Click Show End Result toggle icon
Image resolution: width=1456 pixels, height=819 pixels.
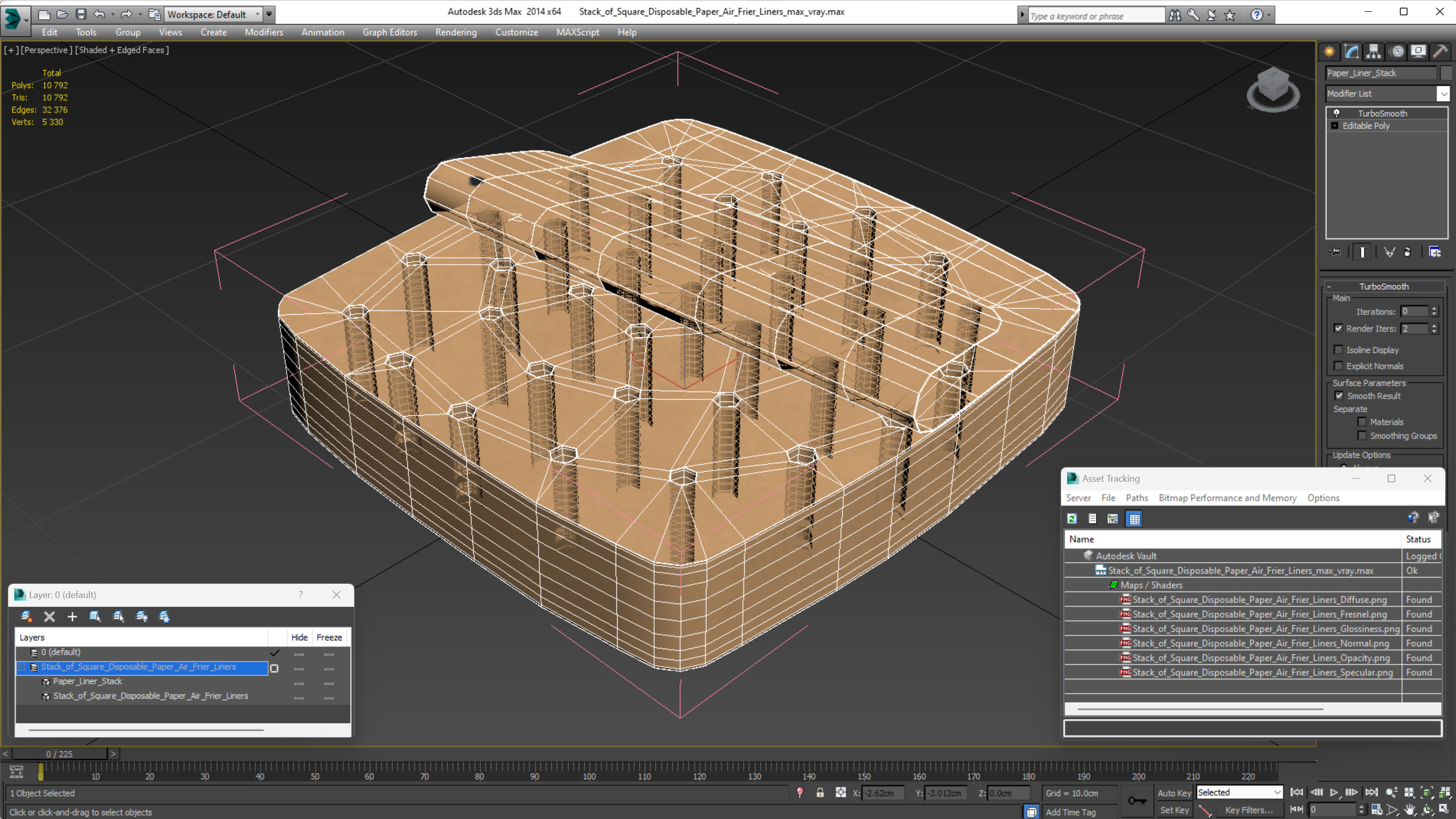pos(1362,252)
